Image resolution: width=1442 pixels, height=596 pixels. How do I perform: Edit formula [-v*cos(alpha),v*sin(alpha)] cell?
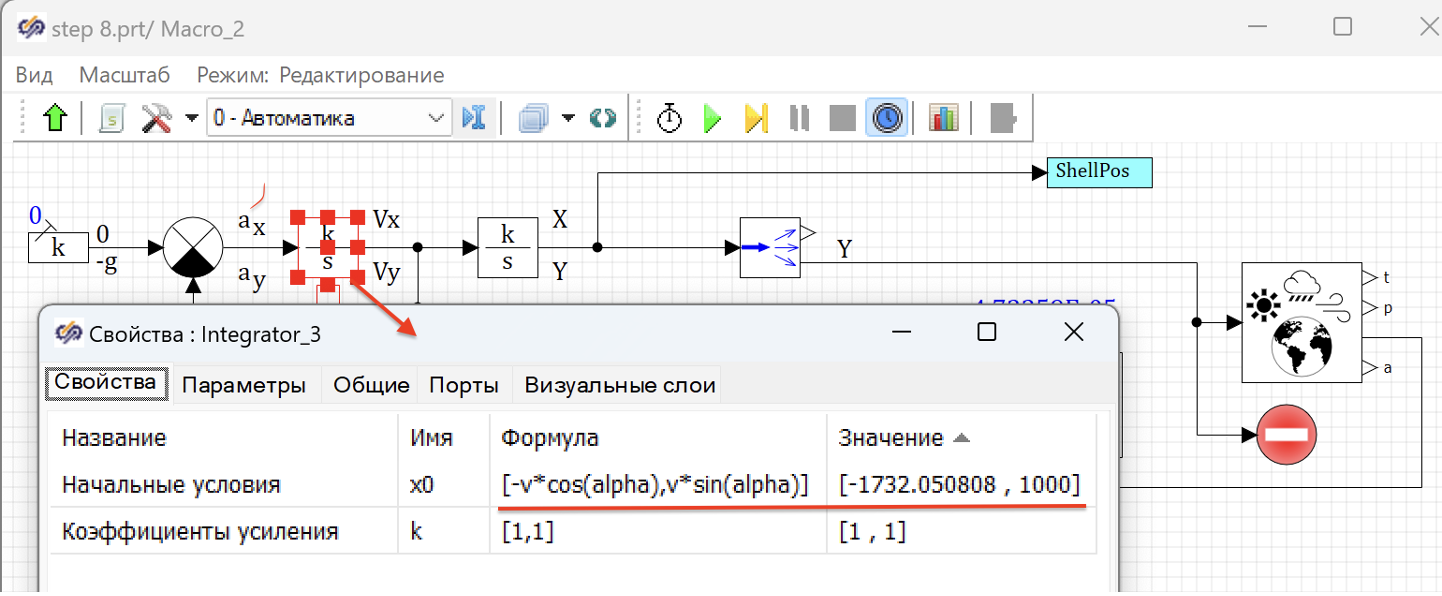coord(659,485)
